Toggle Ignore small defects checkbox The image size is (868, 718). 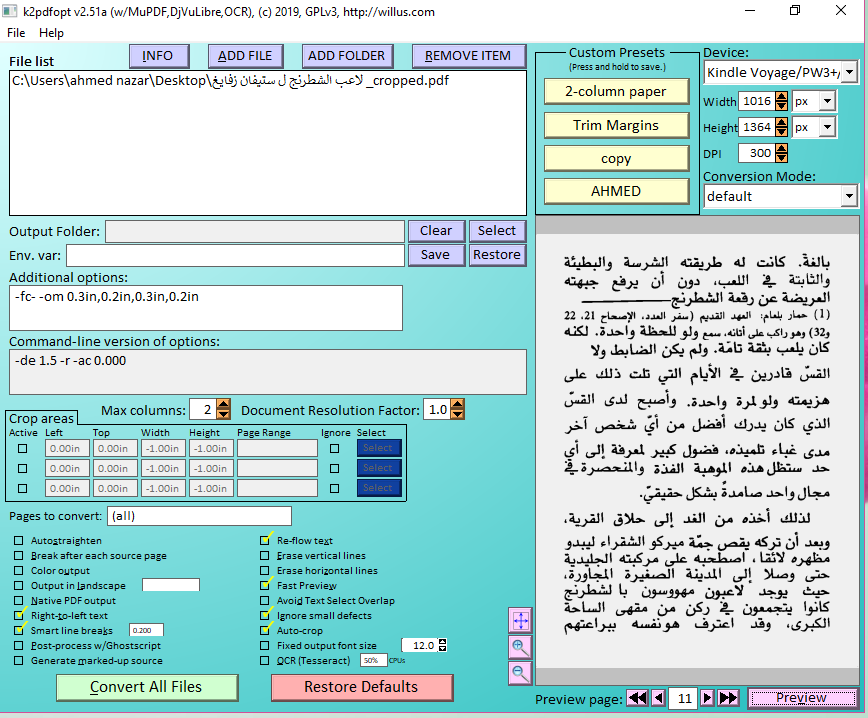[265, 616]
